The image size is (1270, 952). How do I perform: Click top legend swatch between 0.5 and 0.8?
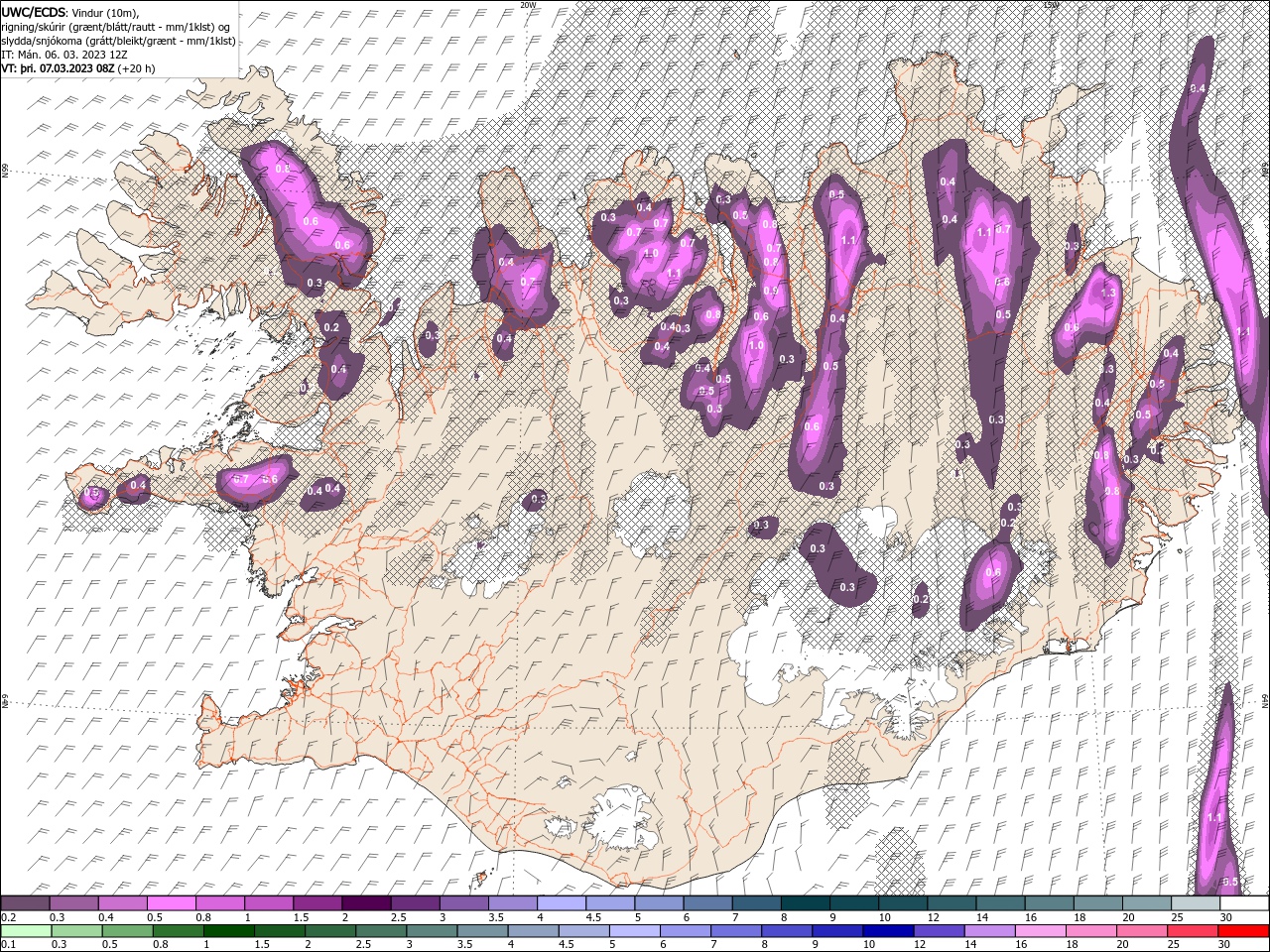click(x=173, y=903)
